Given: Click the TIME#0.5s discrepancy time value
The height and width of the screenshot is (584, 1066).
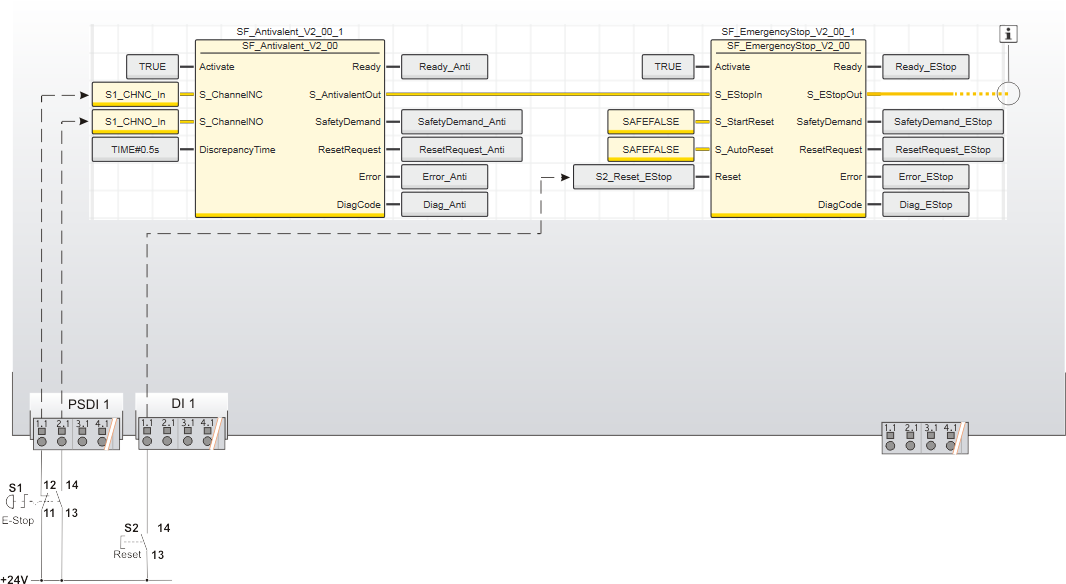Looking at the screenshot, I should pyautogui.click(x=134, y=150).
